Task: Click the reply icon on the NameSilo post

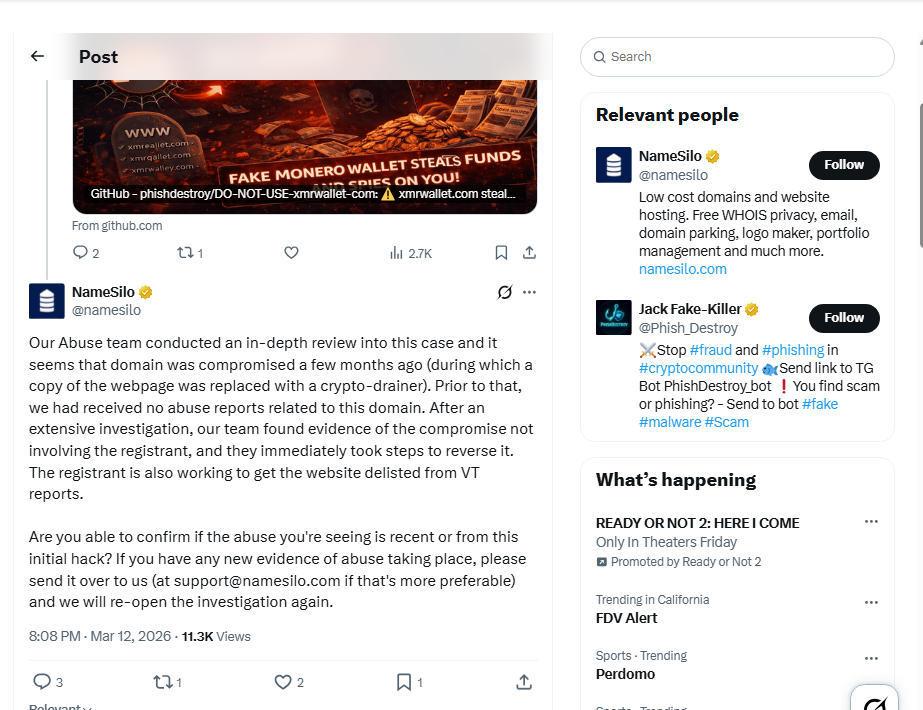Action: pyautogui.click(x=42, y=682)
